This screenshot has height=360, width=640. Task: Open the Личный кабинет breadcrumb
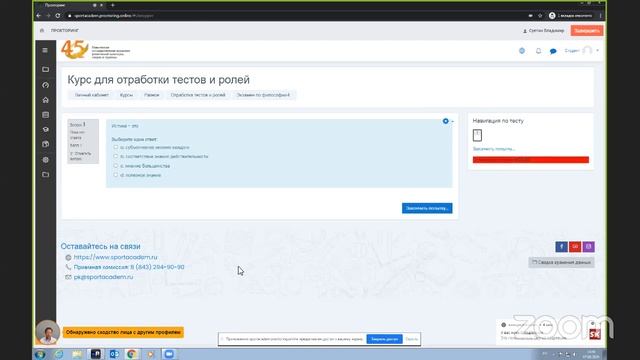pos(91,95)
